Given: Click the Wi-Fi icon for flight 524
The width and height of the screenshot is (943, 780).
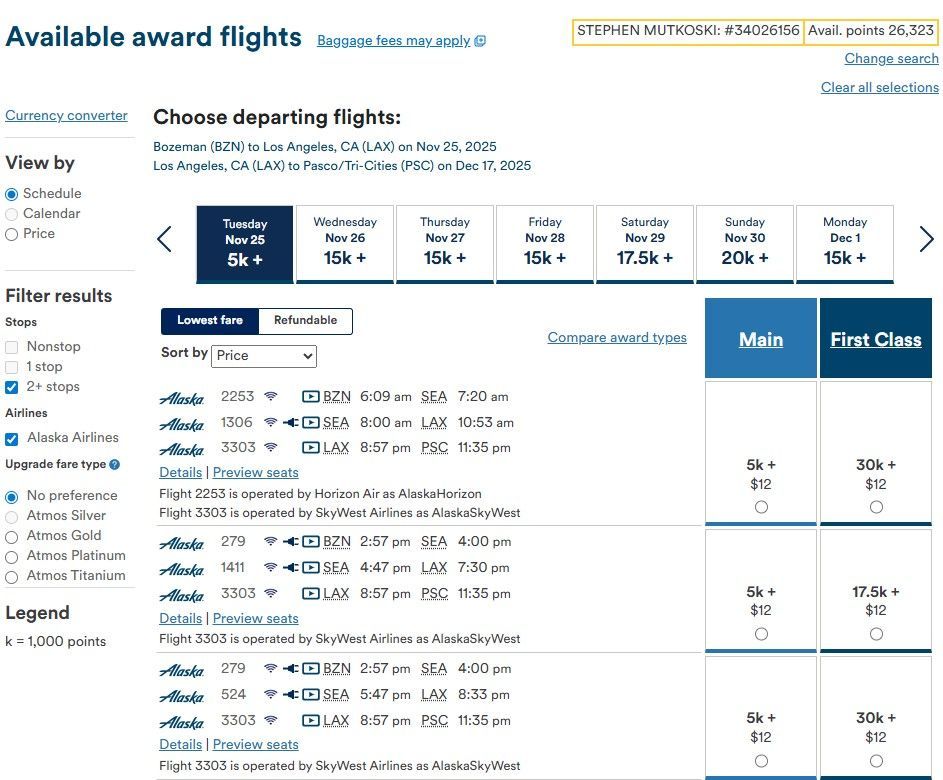Looking at the screenshot, I should pos(271,694).
